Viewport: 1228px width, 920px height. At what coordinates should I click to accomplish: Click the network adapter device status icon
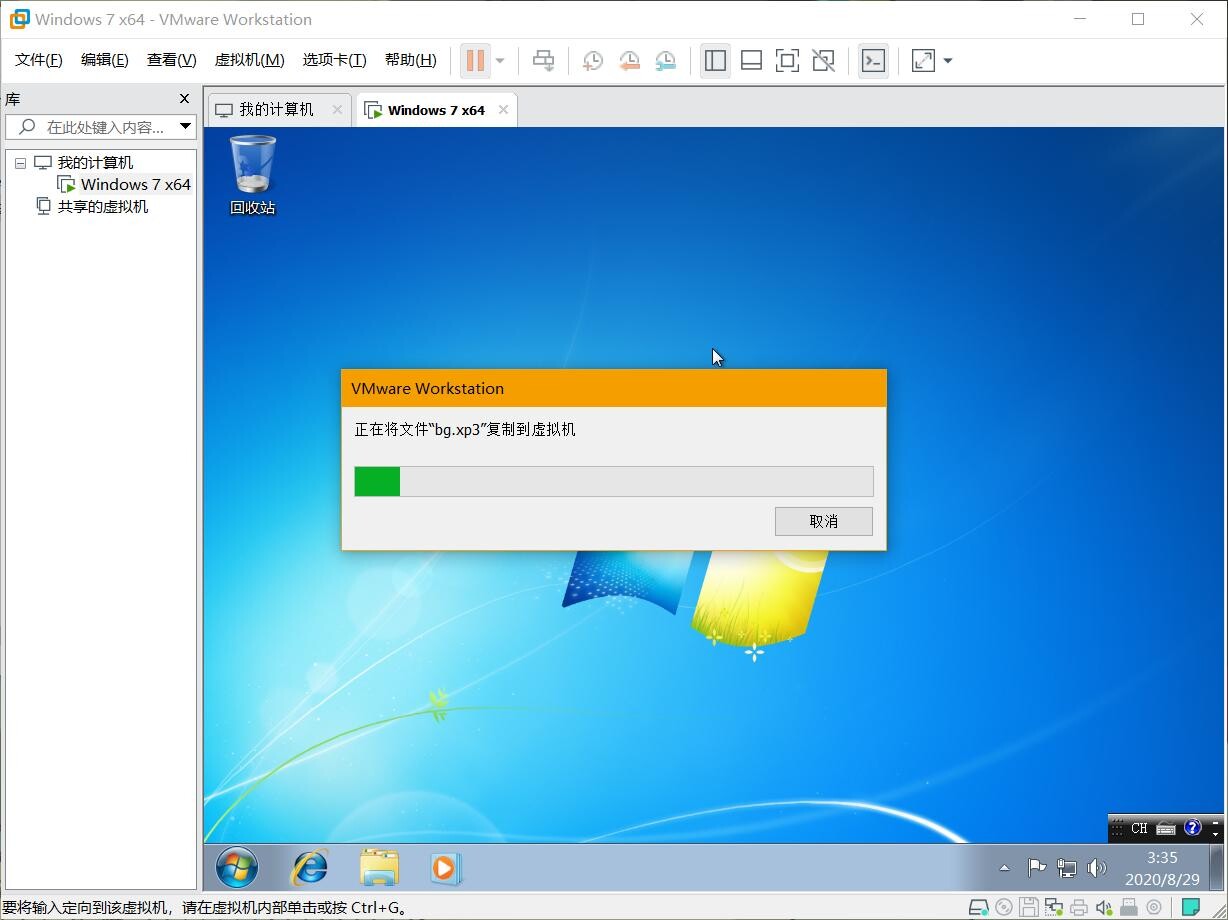[1053, 908]
